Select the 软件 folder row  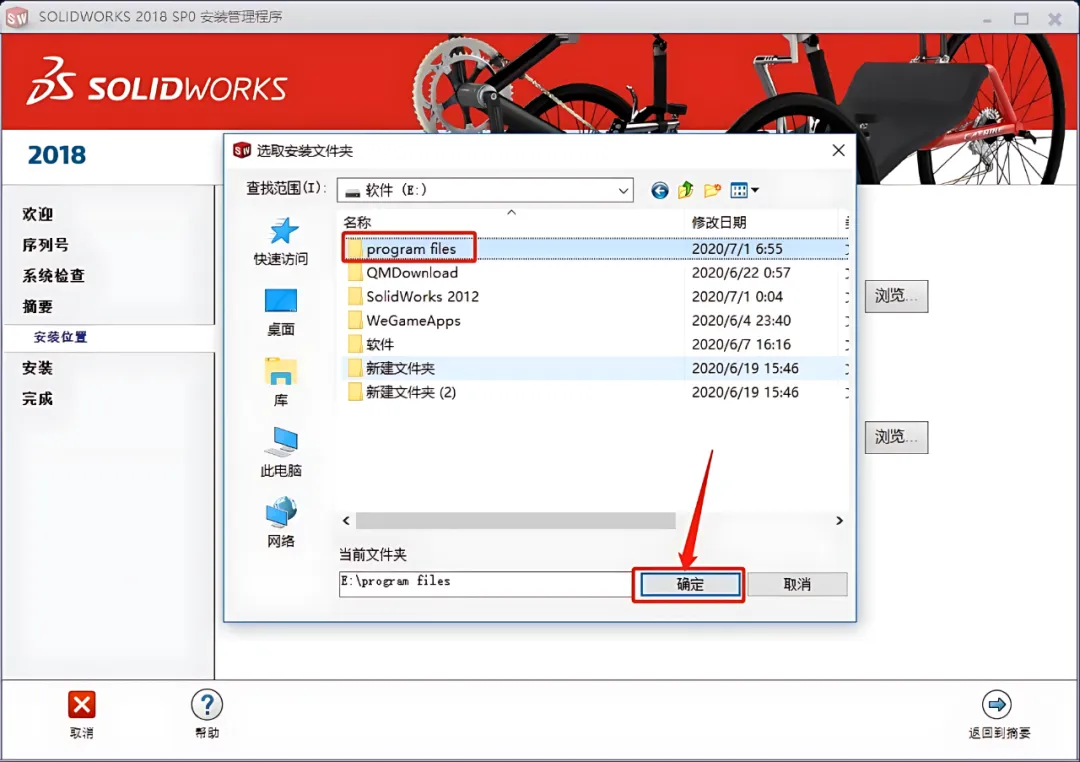point(594,344)
